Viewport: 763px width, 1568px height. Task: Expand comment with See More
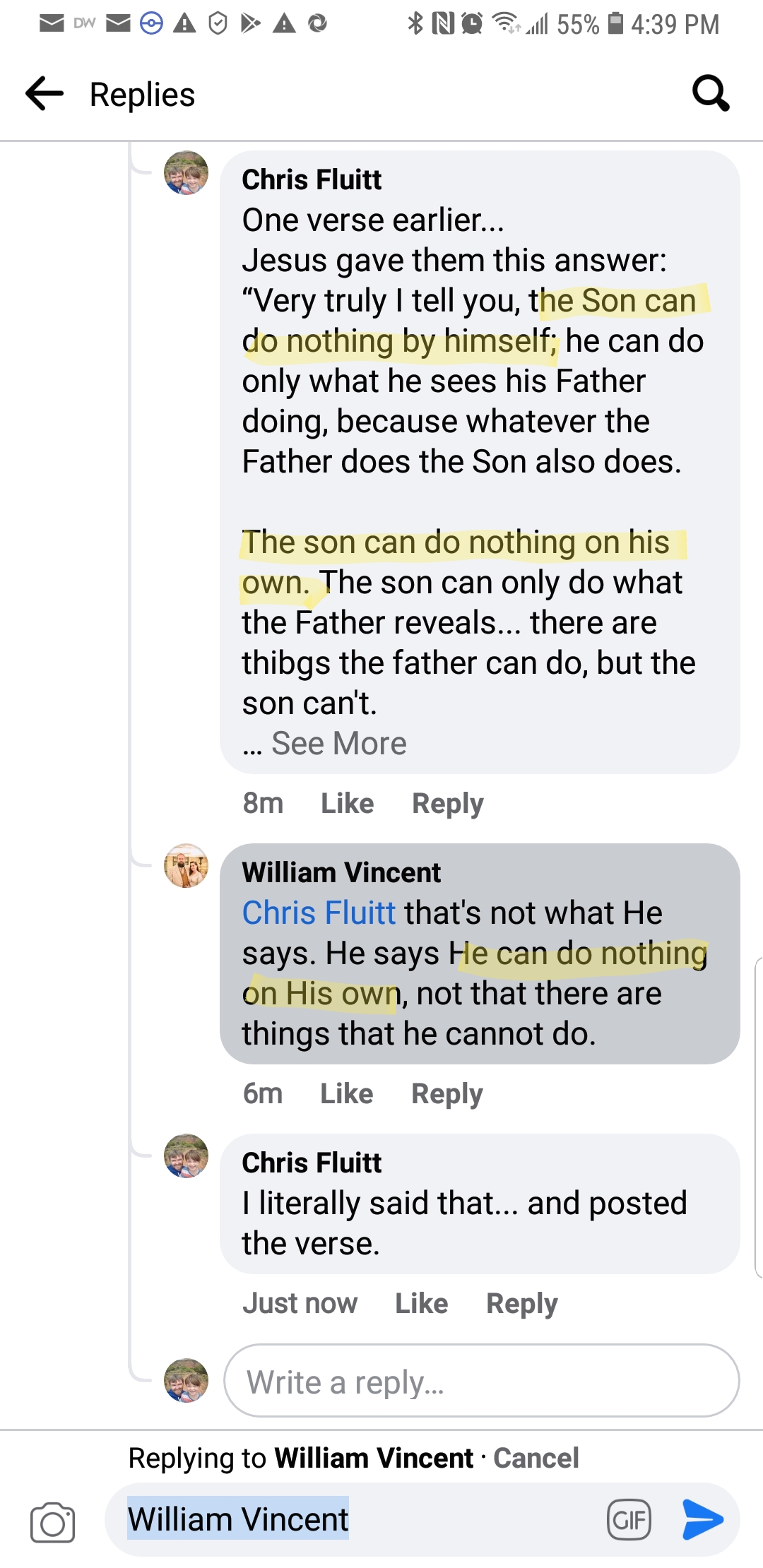tap(338, 743)
